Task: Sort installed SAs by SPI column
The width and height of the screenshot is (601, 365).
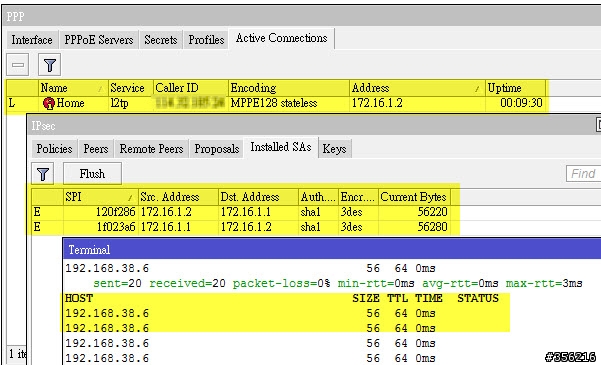Action: click(x=100, y=197)
